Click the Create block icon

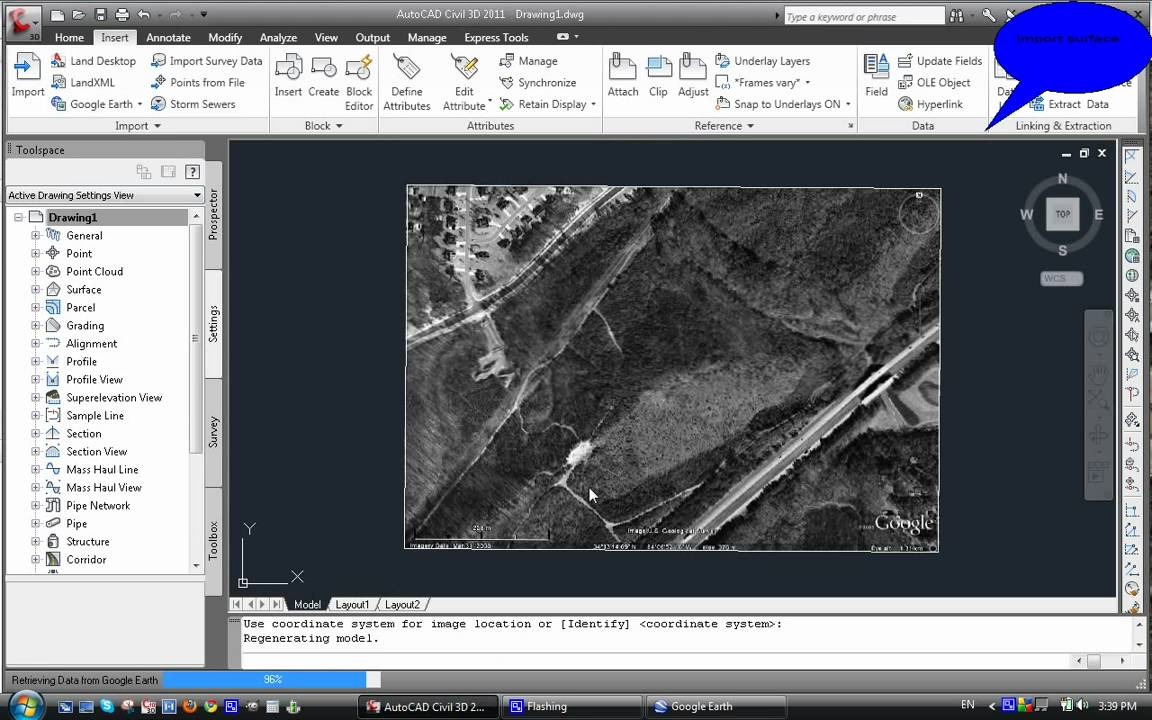[323, 76]
